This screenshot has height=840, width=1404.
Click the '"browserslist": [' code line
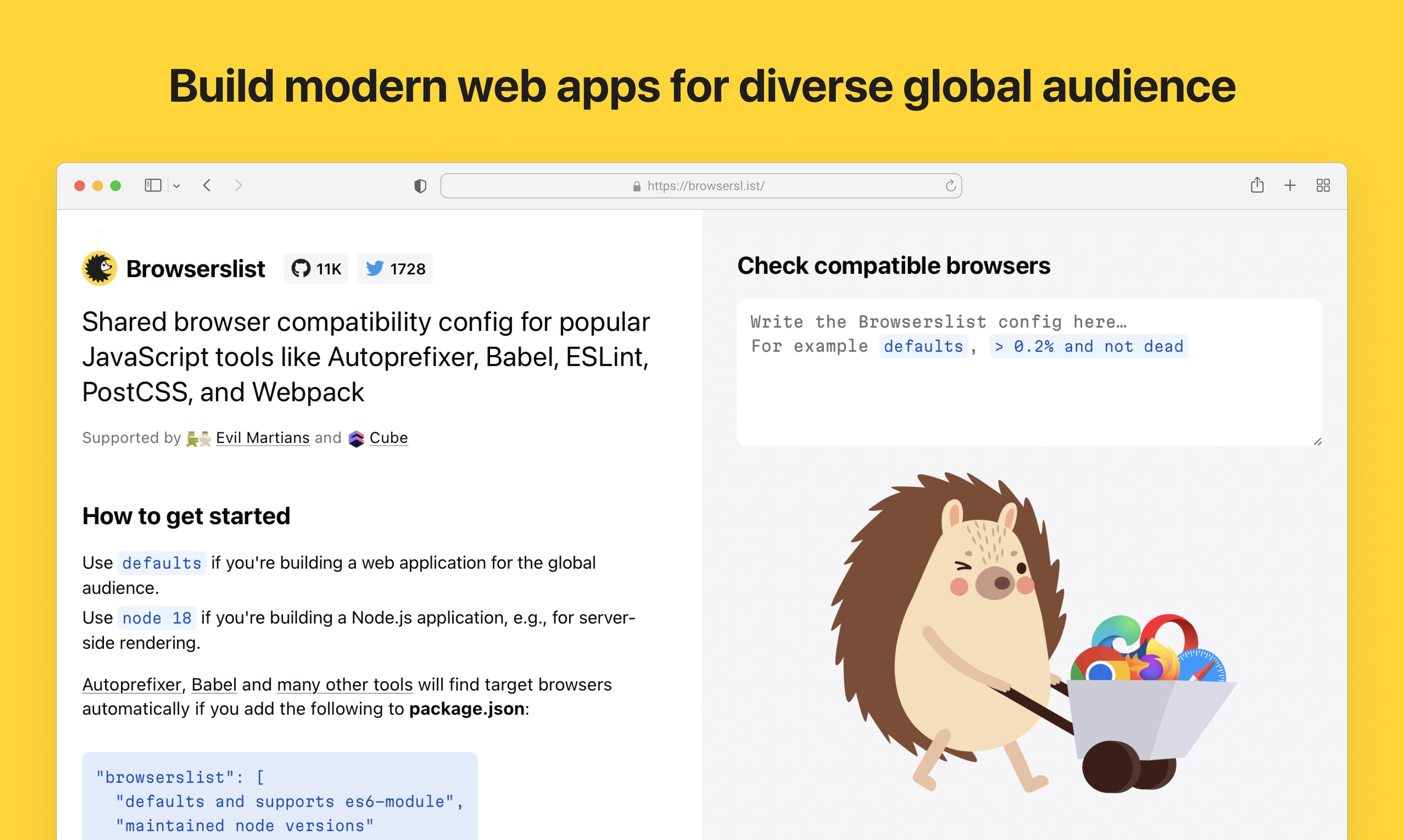coord(180,777)
